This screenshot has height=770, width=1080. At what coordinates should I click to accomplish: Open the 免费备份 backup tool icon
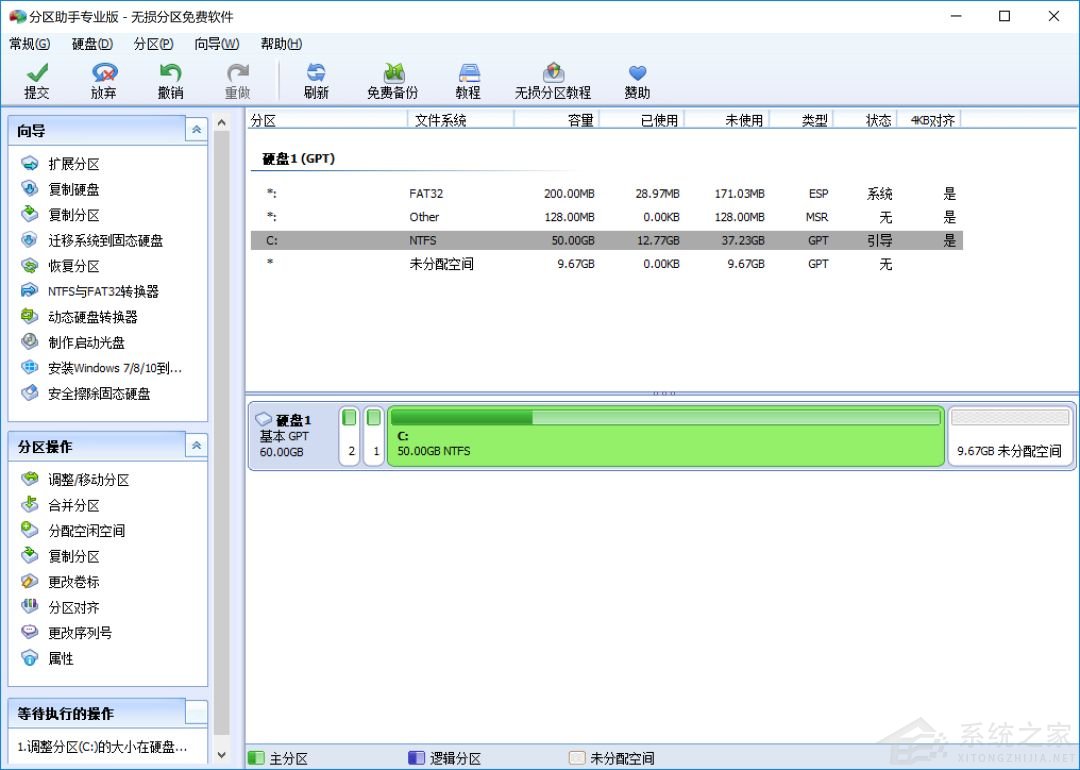(393, 73)
